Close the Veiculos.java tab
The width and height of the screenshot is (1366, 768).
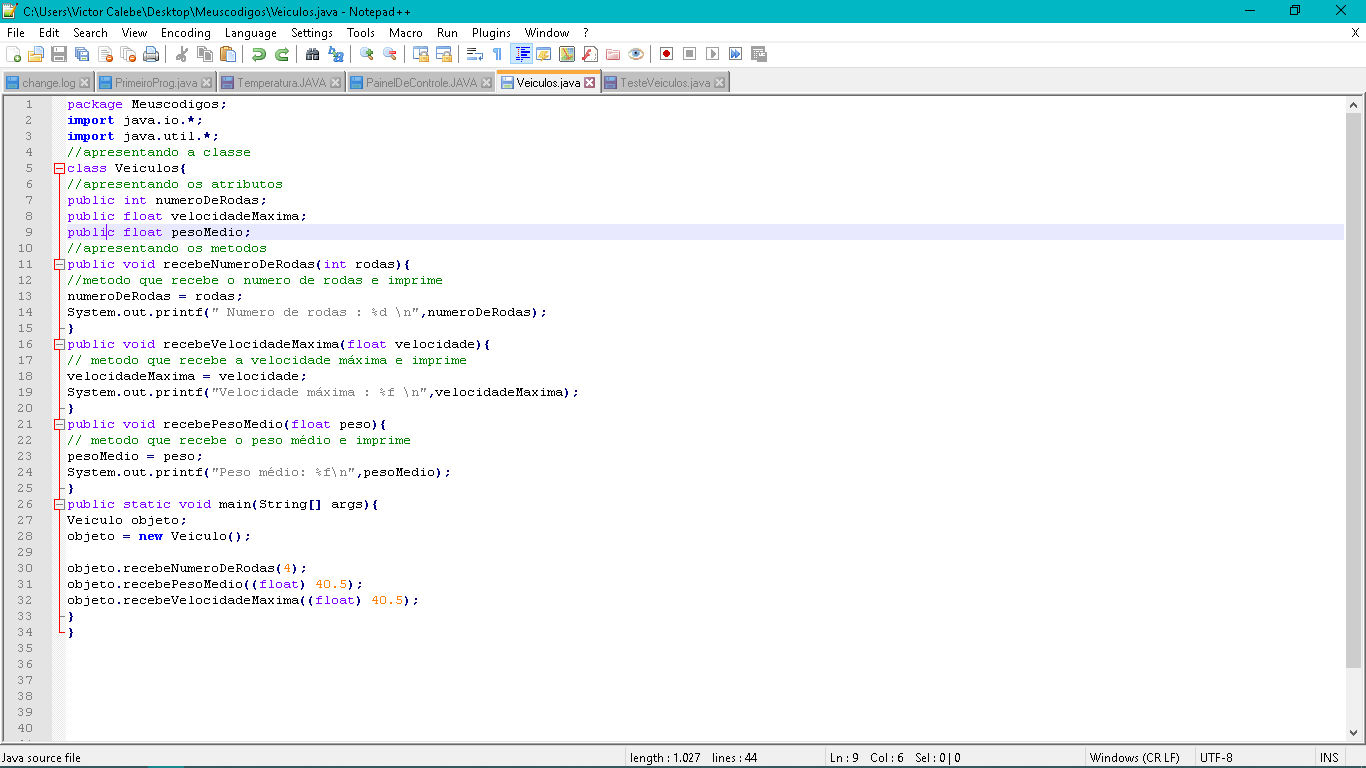[x=589, y=83]
